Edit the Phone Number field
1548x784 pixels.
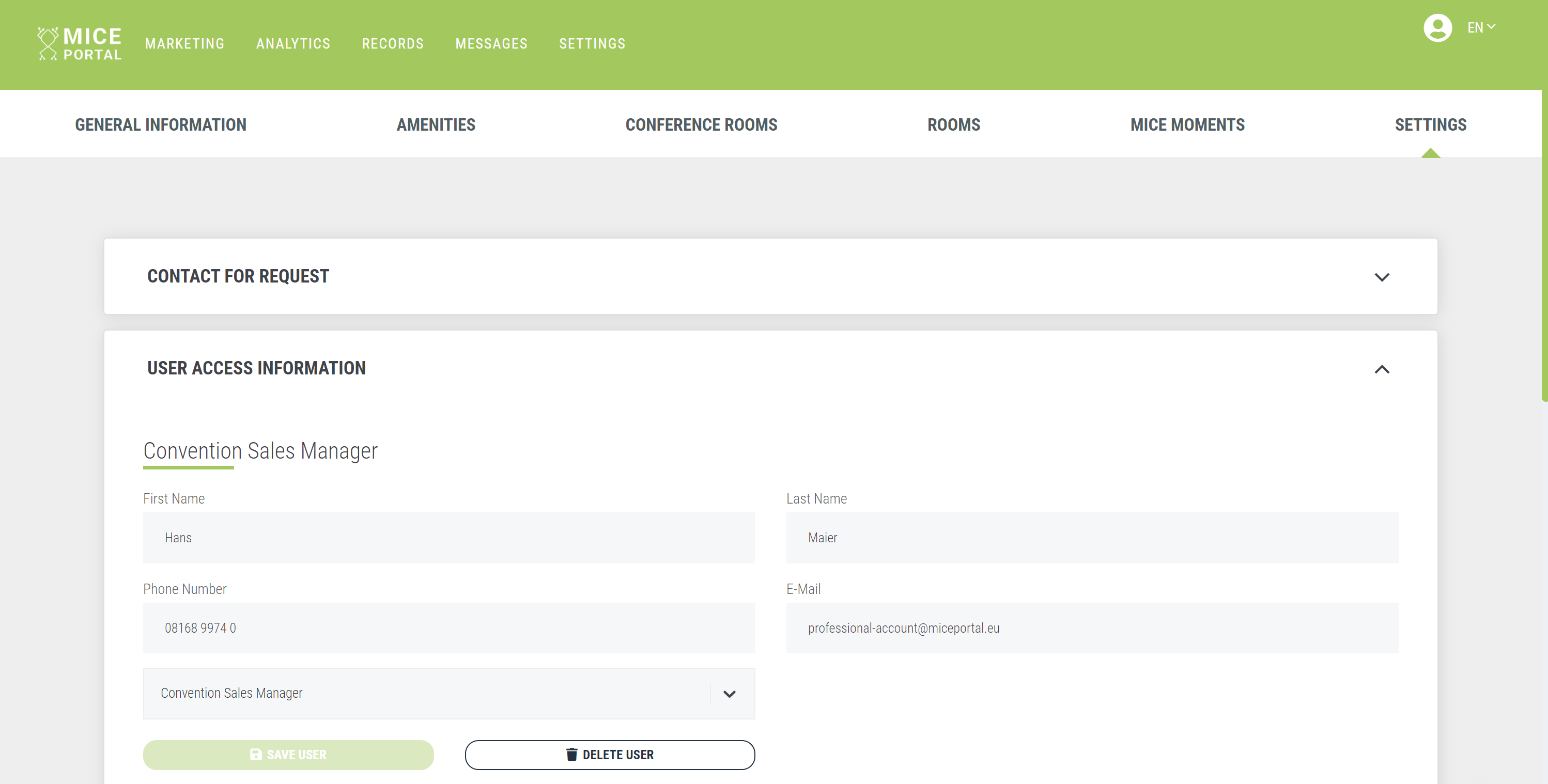[449, 628]
